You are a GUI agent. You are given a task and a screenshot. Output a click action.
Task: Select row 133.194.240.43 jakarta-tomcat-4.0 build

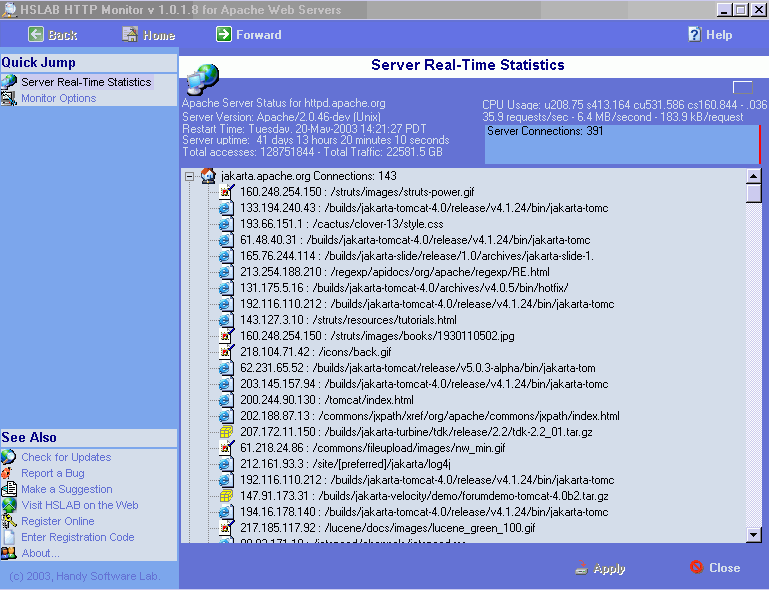pos(424,208)
